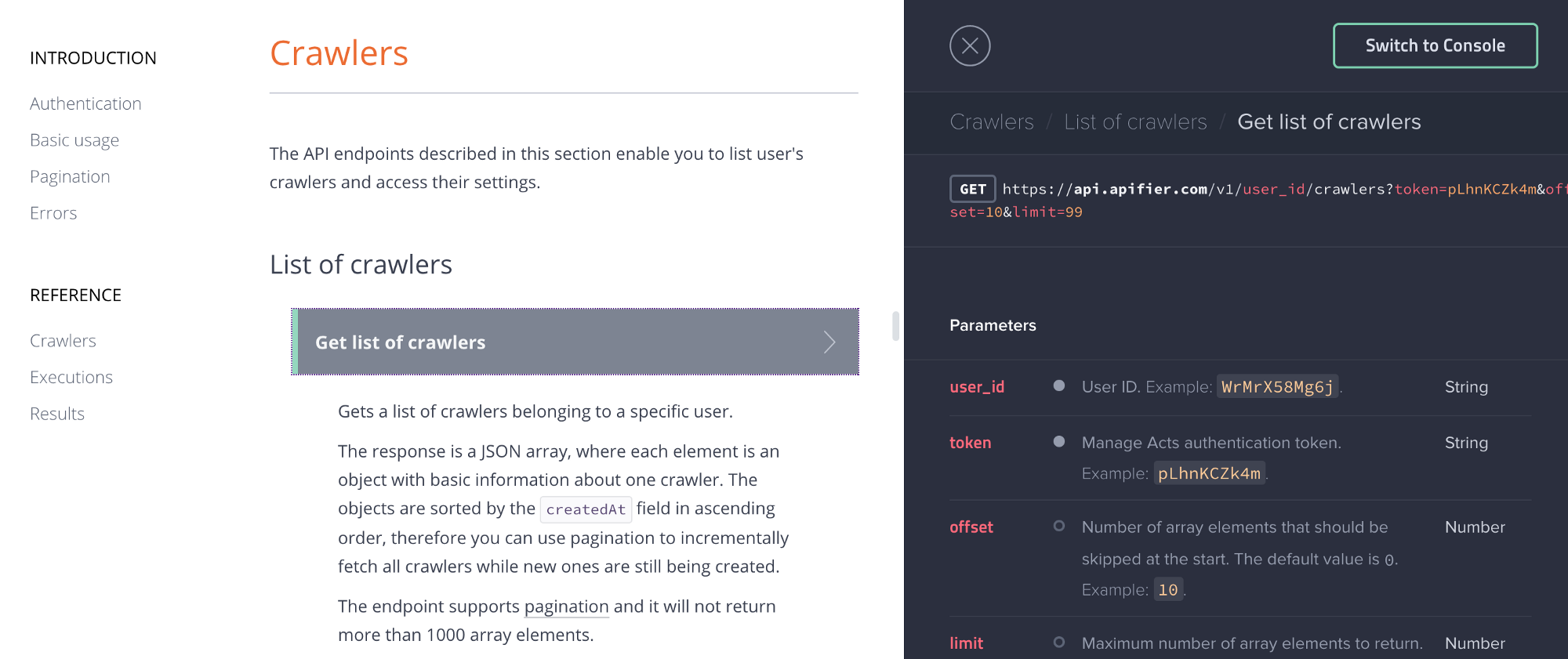Image resolution: width=1568 pixels, height=659 pixels.
Task: Click the optional indicator beside limit parameter
Action: click(x=1059, y=642)
